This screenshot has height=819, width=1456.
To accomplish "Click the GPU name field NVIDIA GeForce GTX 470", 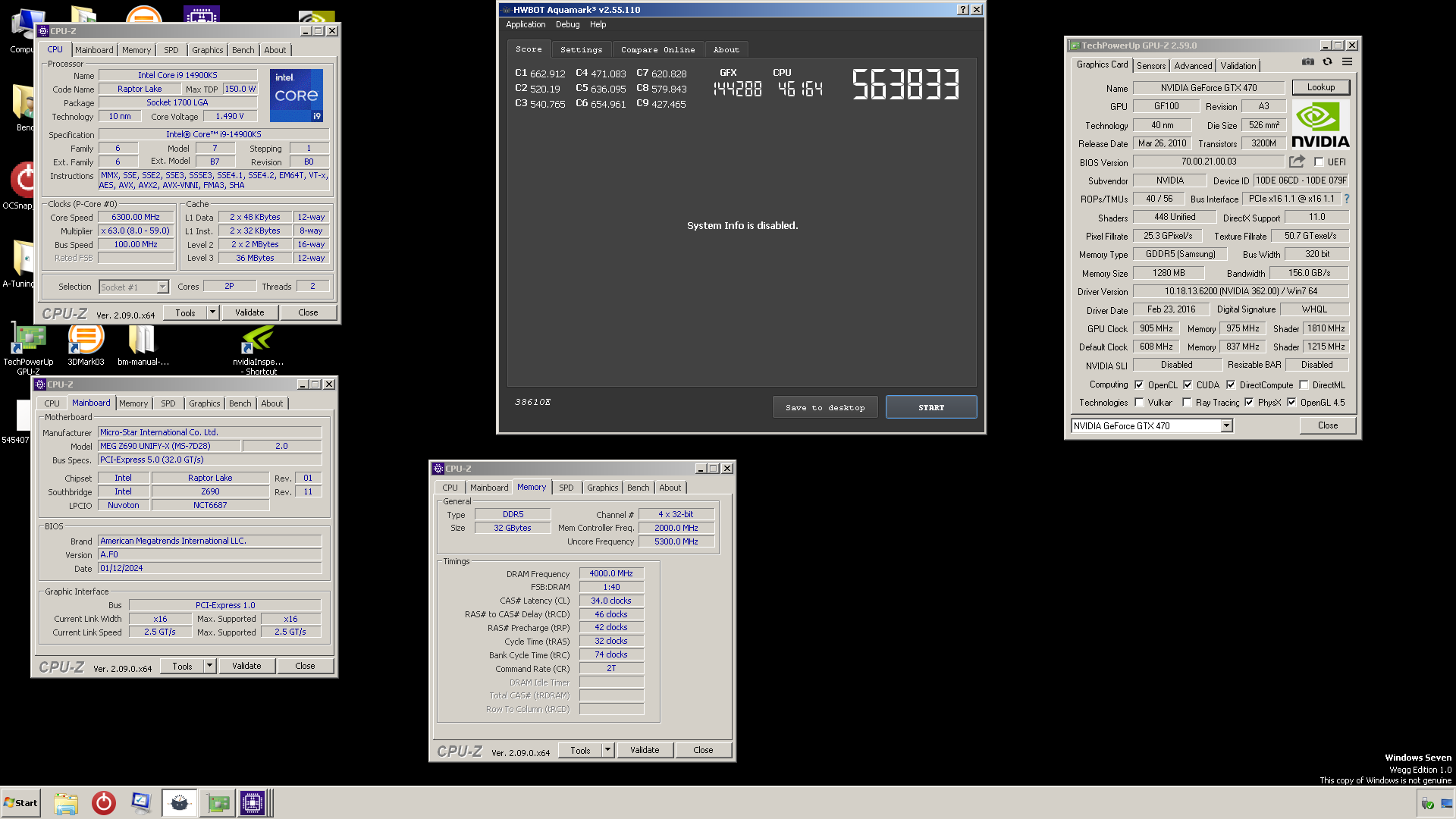I will 1208,88.
